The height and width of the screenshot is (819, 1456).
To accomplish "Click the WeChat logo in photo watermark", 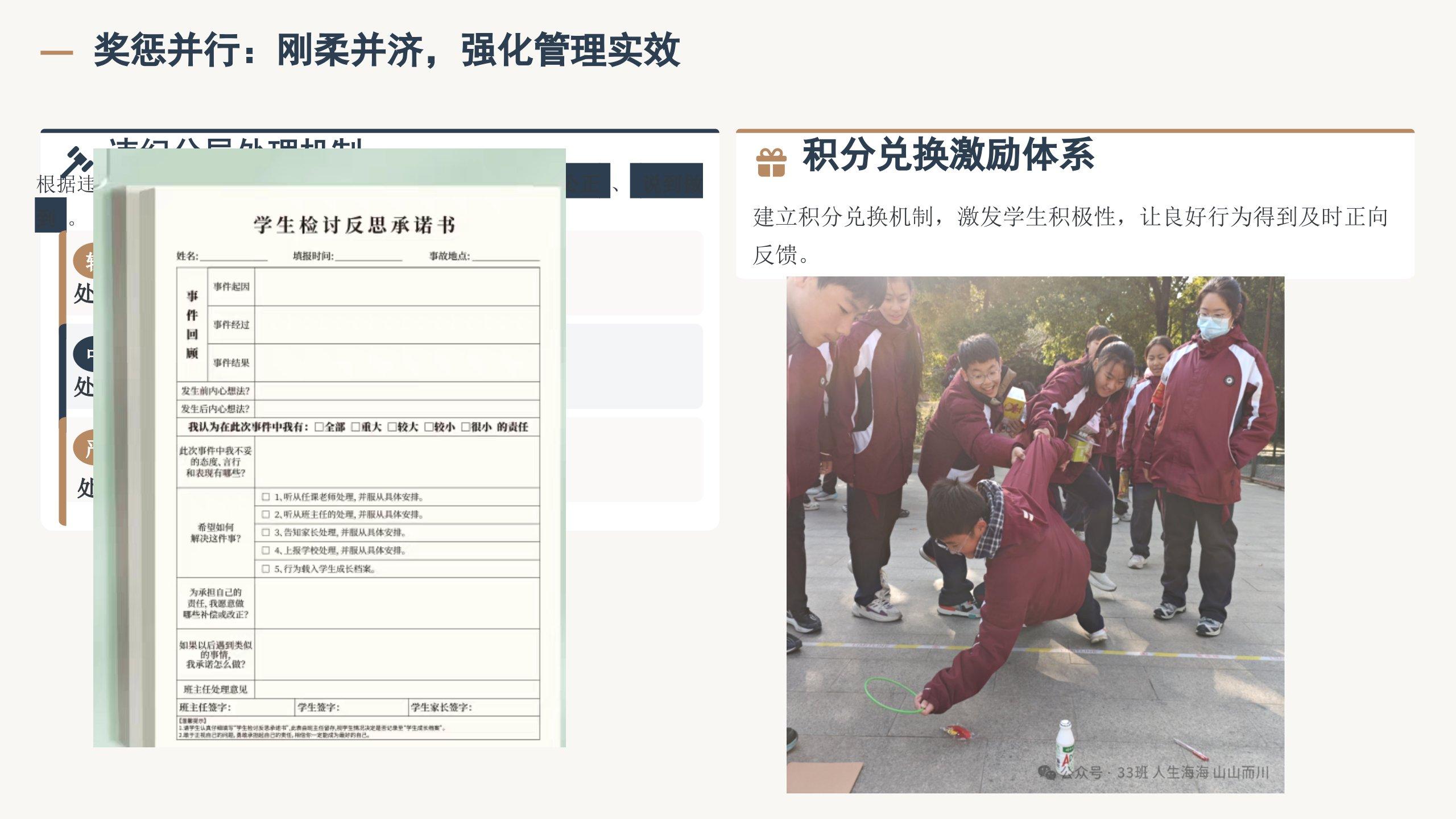I will 1047,772.
